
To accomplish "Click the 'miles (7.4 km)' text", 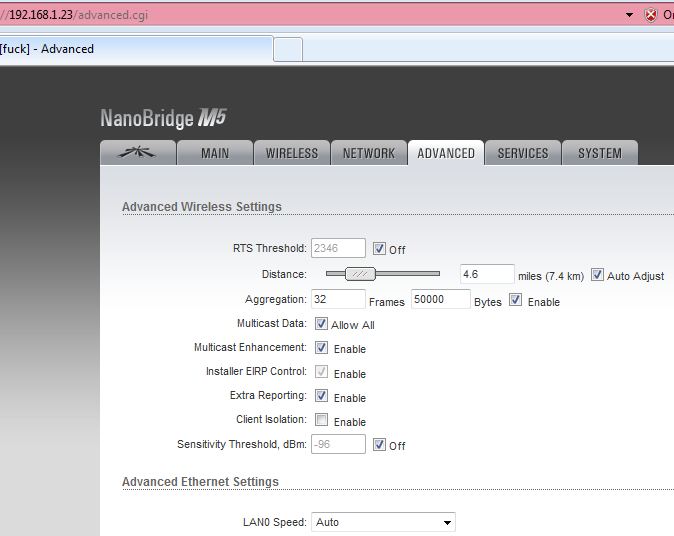I will point(551,276).
